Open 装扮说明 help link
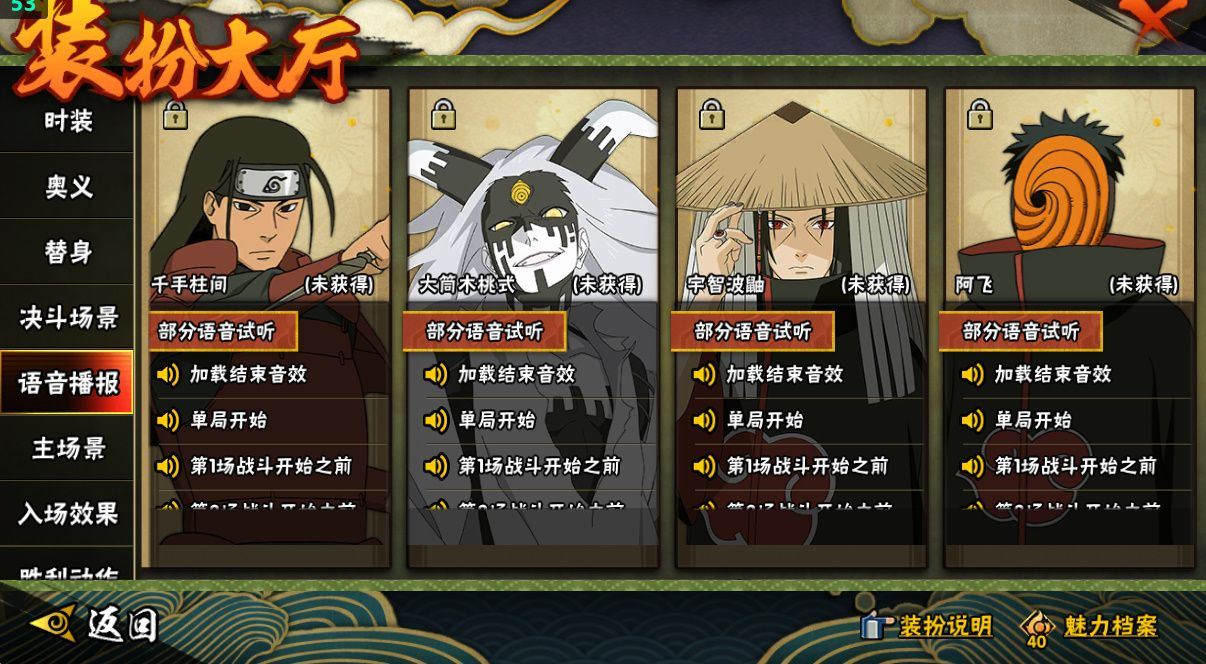1206x664 pixels. pyautogui.click(x=926, y=626)
